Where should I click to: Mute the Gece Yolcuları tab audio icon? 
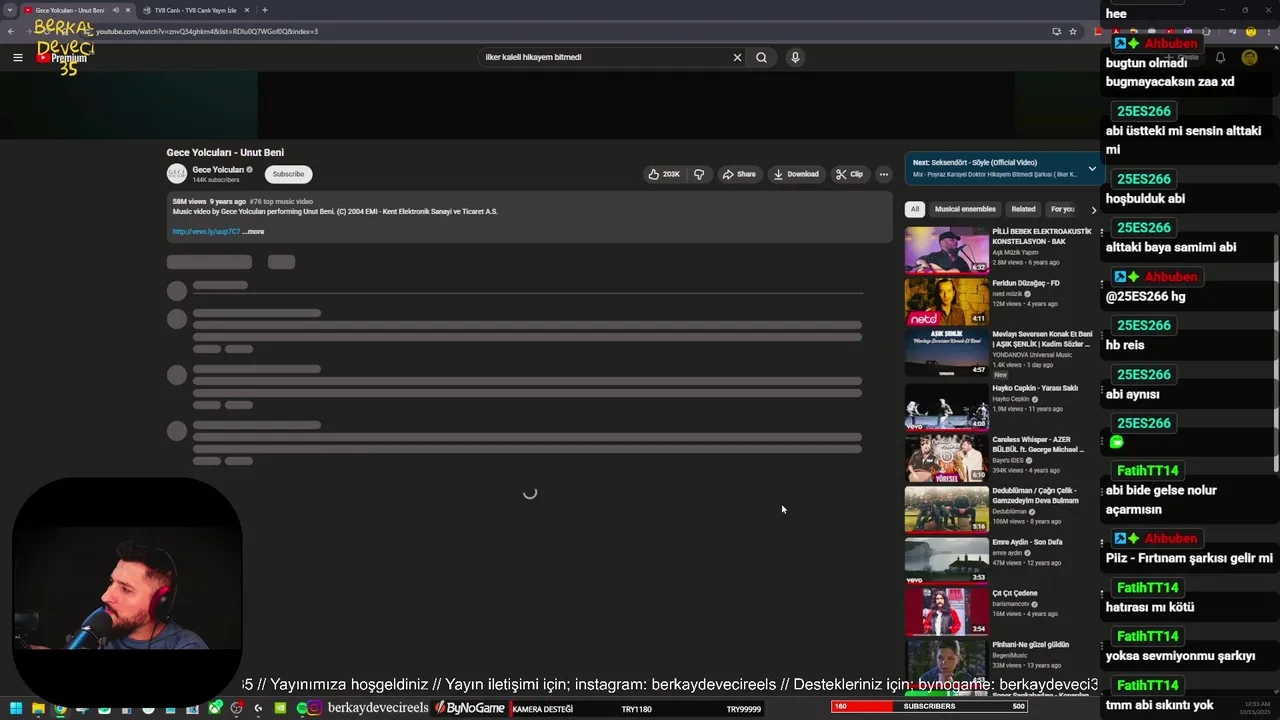tap(116, 10)
